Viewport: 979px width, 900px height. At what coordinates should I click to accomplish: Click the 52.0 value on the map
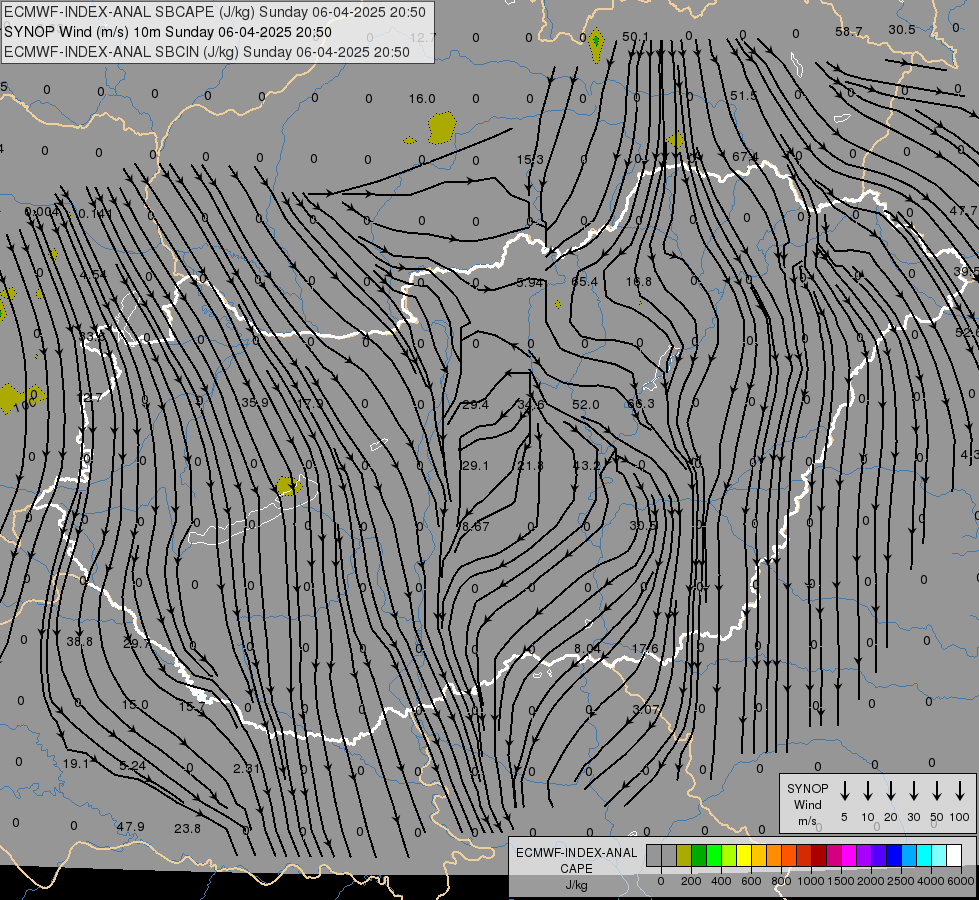[586, 405]
